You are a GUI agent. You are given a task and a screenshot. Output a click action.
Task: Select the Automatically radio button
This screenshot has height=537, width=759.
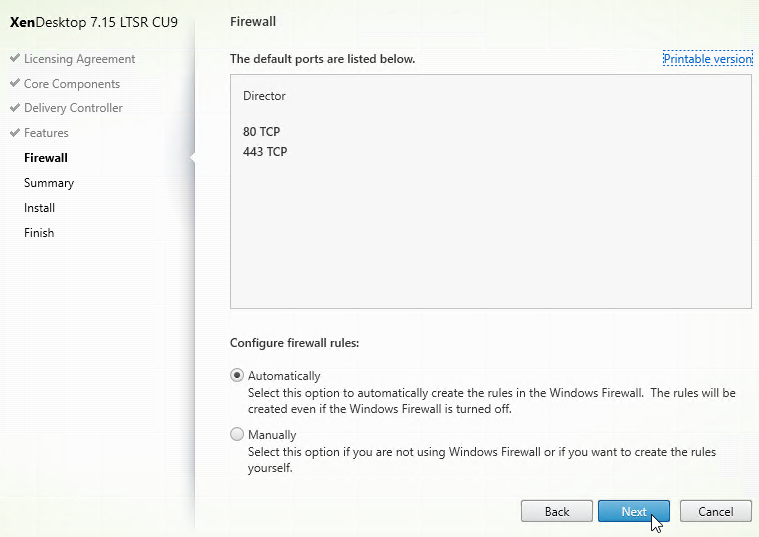(x=237, y=375)
